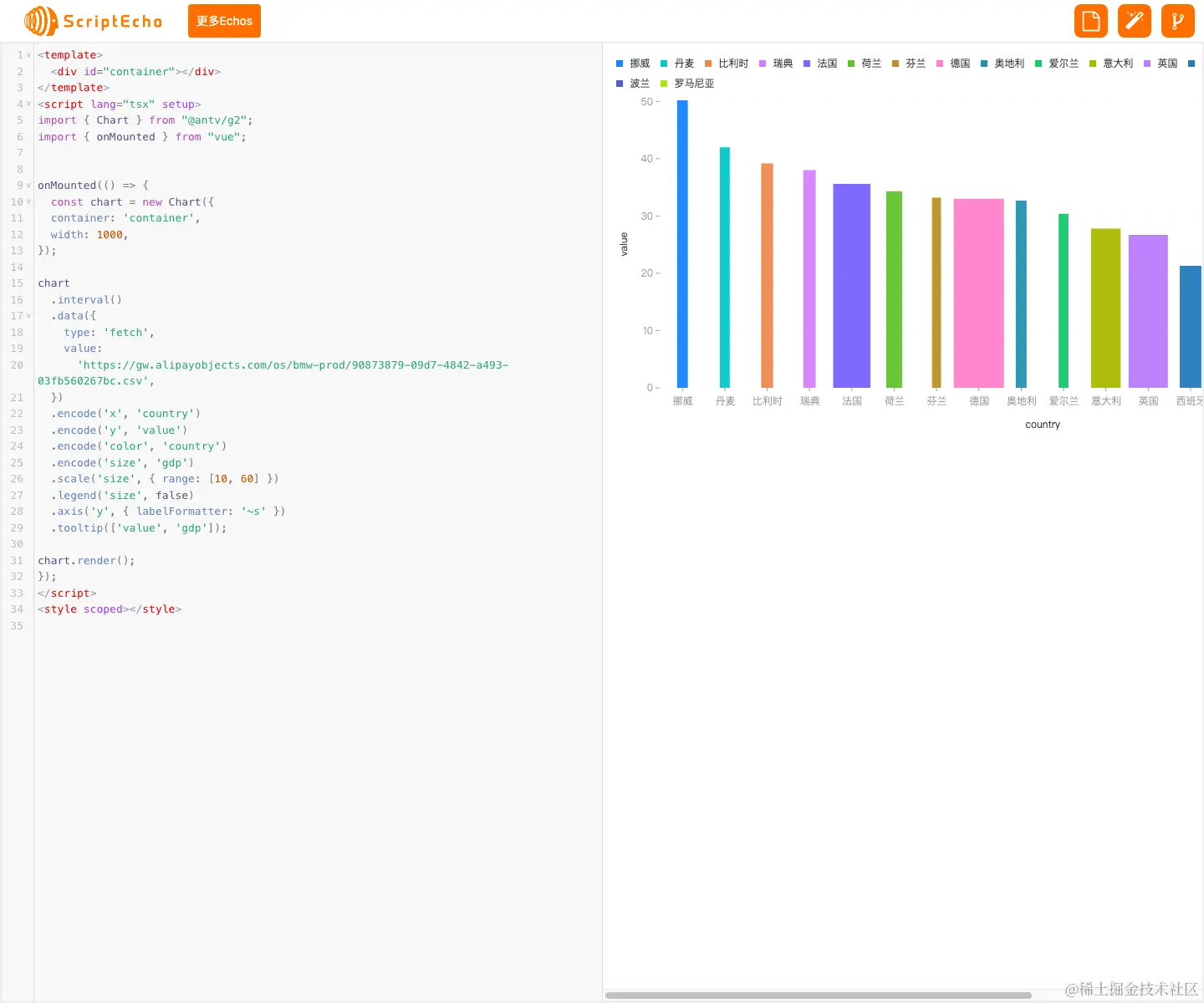Toggle the 瑞典 legend item
Viewport: 1204px width, 1003px height.
776,64
